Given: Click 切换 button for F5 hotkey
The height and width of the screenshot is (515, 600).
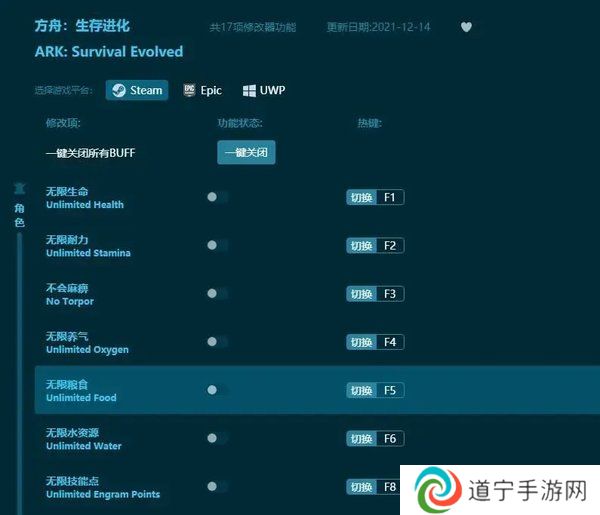Looking at the screenshot, I should tap(362, 390).
